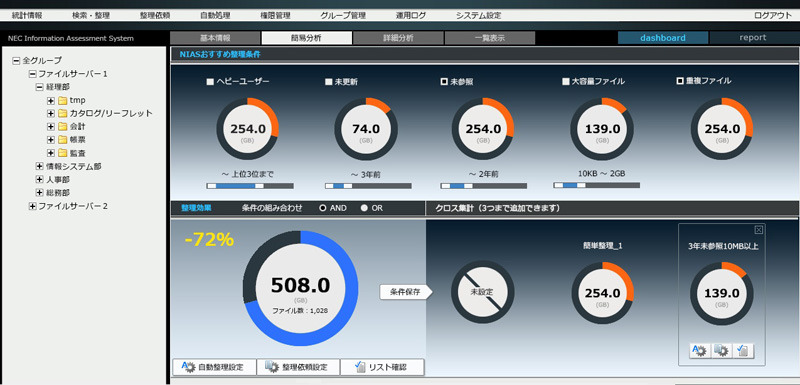
Task: Select the tmp folder
Action: tap(71, 100)
